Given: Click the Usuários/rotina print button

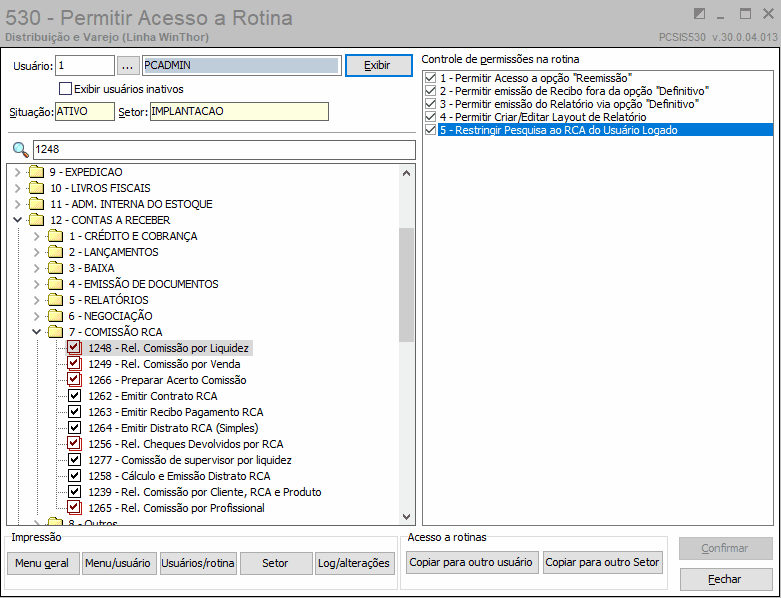Looking at the screenshot, I should click(x=198, y=563).
